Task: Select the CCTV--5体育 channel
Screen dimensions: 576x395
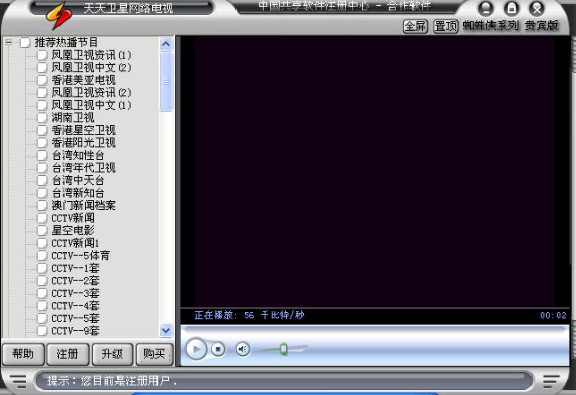Action: [x=80, y=256]
